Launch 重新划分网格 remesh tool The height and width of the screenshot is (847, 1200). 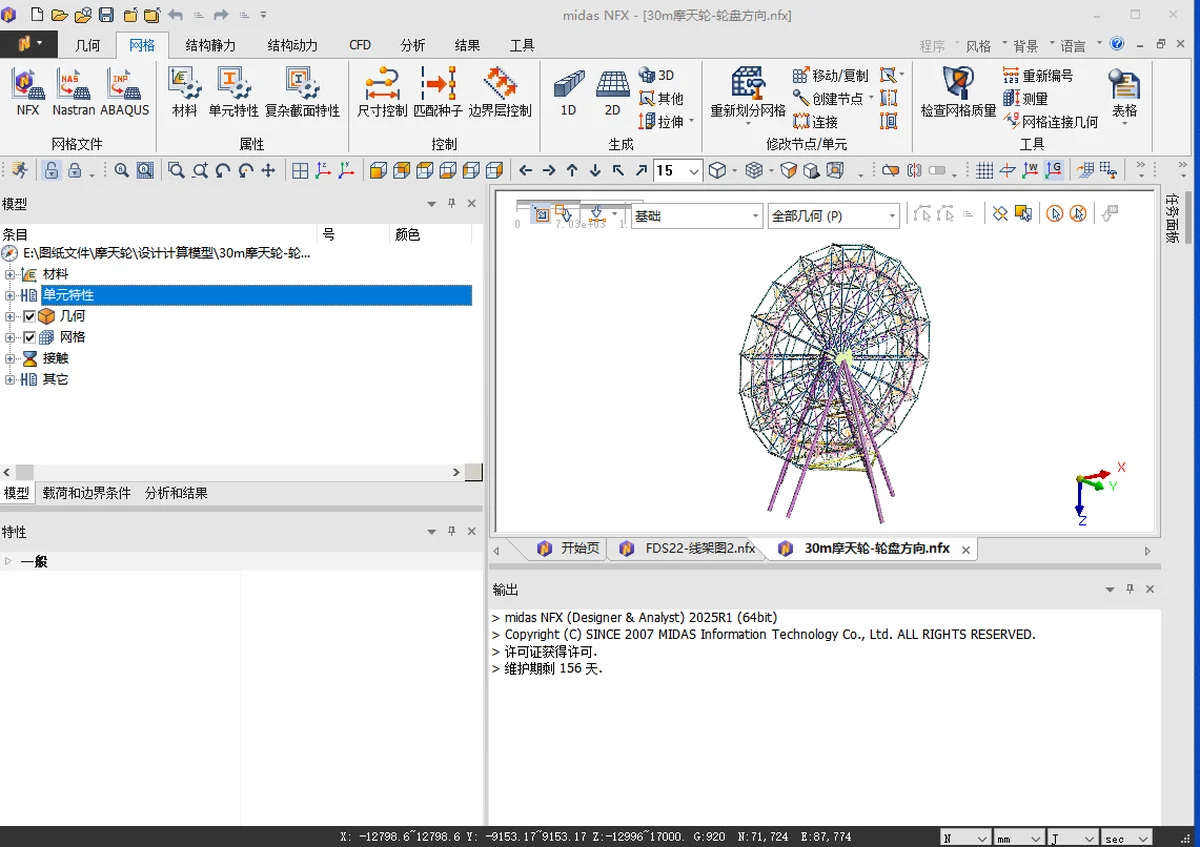click(x=748, y=92)
